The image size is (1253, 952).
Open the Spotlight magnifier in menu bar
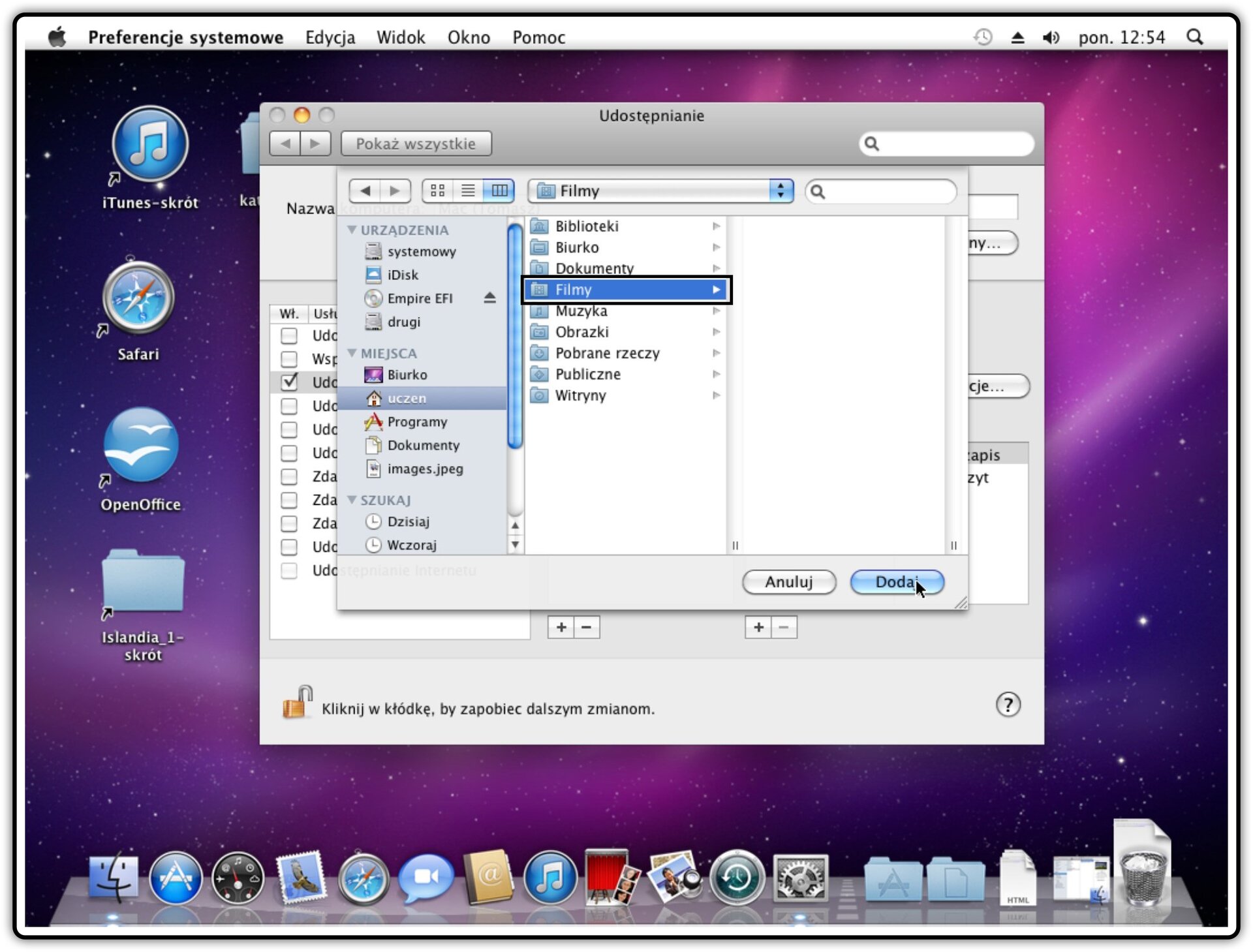click(x=1194, y=37)
